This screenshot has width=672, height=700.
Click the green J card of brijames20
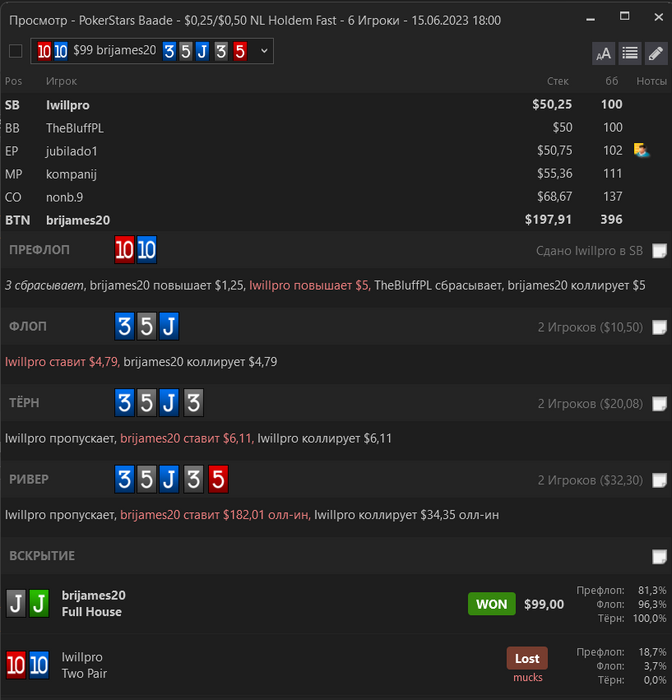tap(39, 604)
